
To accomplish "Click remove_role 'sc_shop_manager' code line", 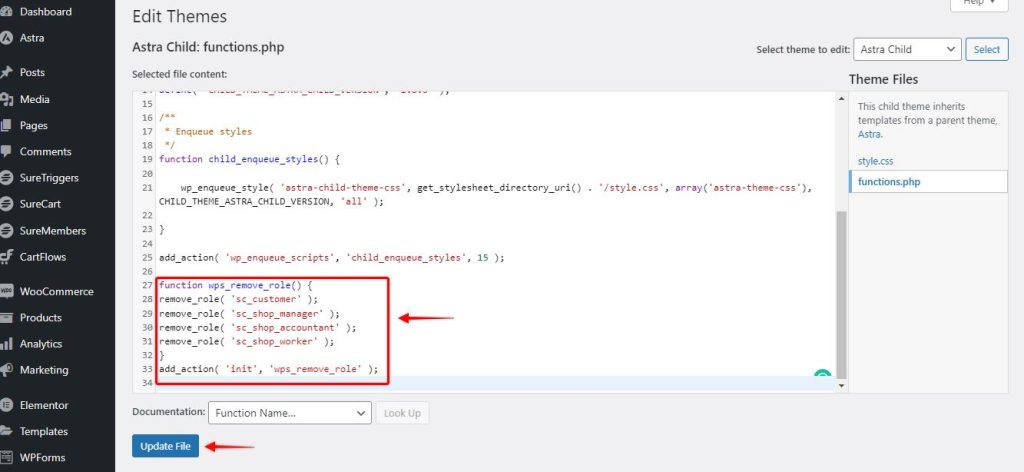I will [249, 313].
